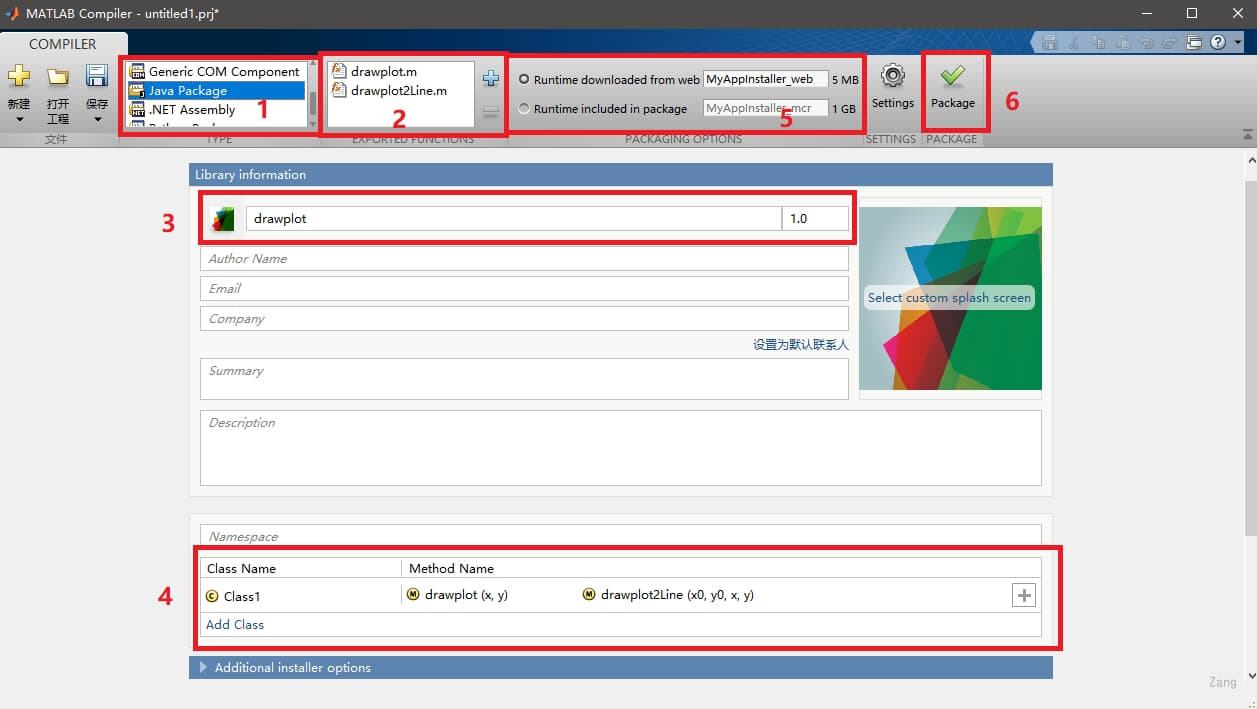Click the Author Name field
The height and width of the screenshot is (709, 1257).
coord(524,259)
